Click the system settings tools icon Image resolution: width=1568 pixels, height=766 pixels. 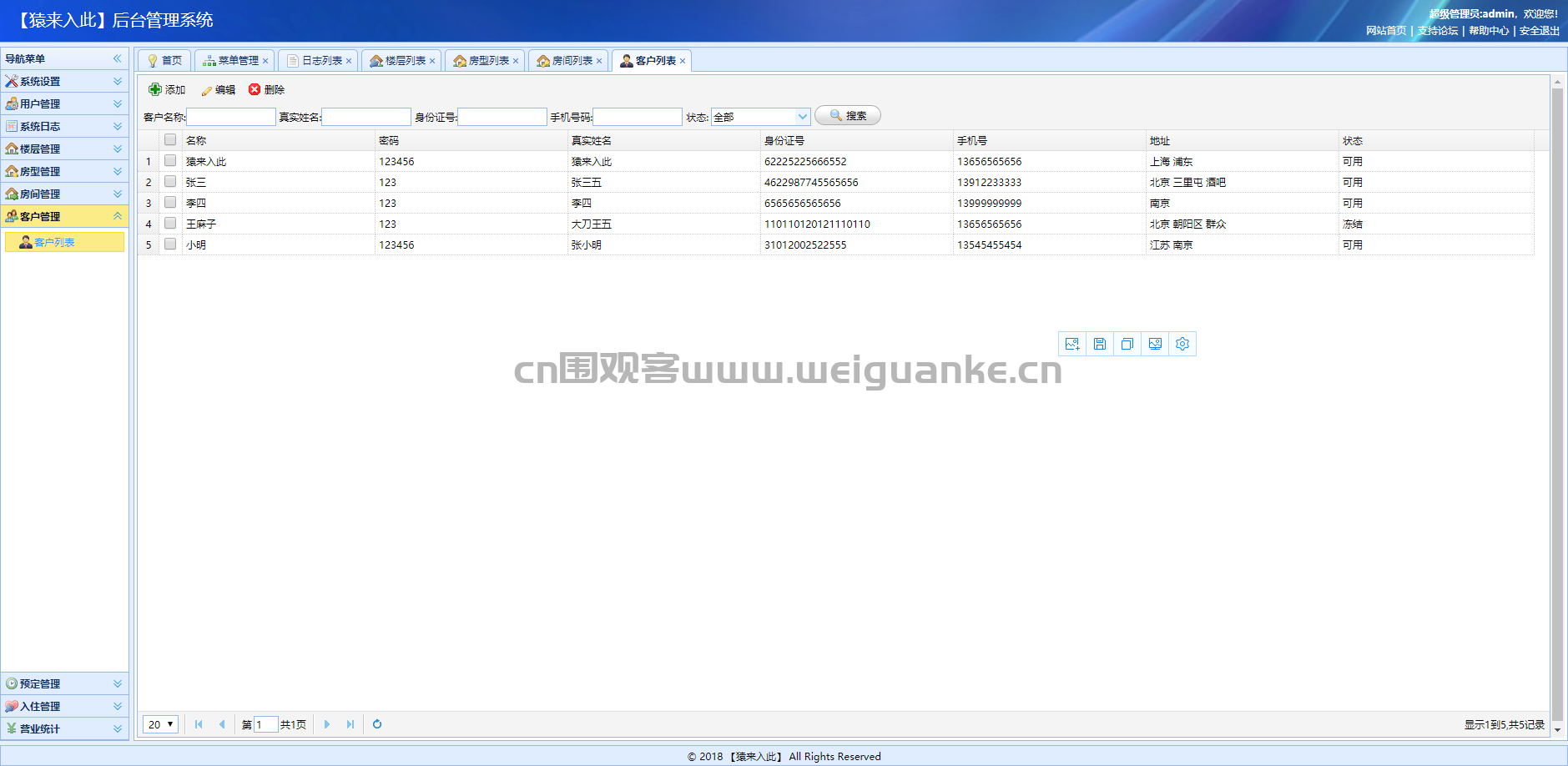coord(12,81)
